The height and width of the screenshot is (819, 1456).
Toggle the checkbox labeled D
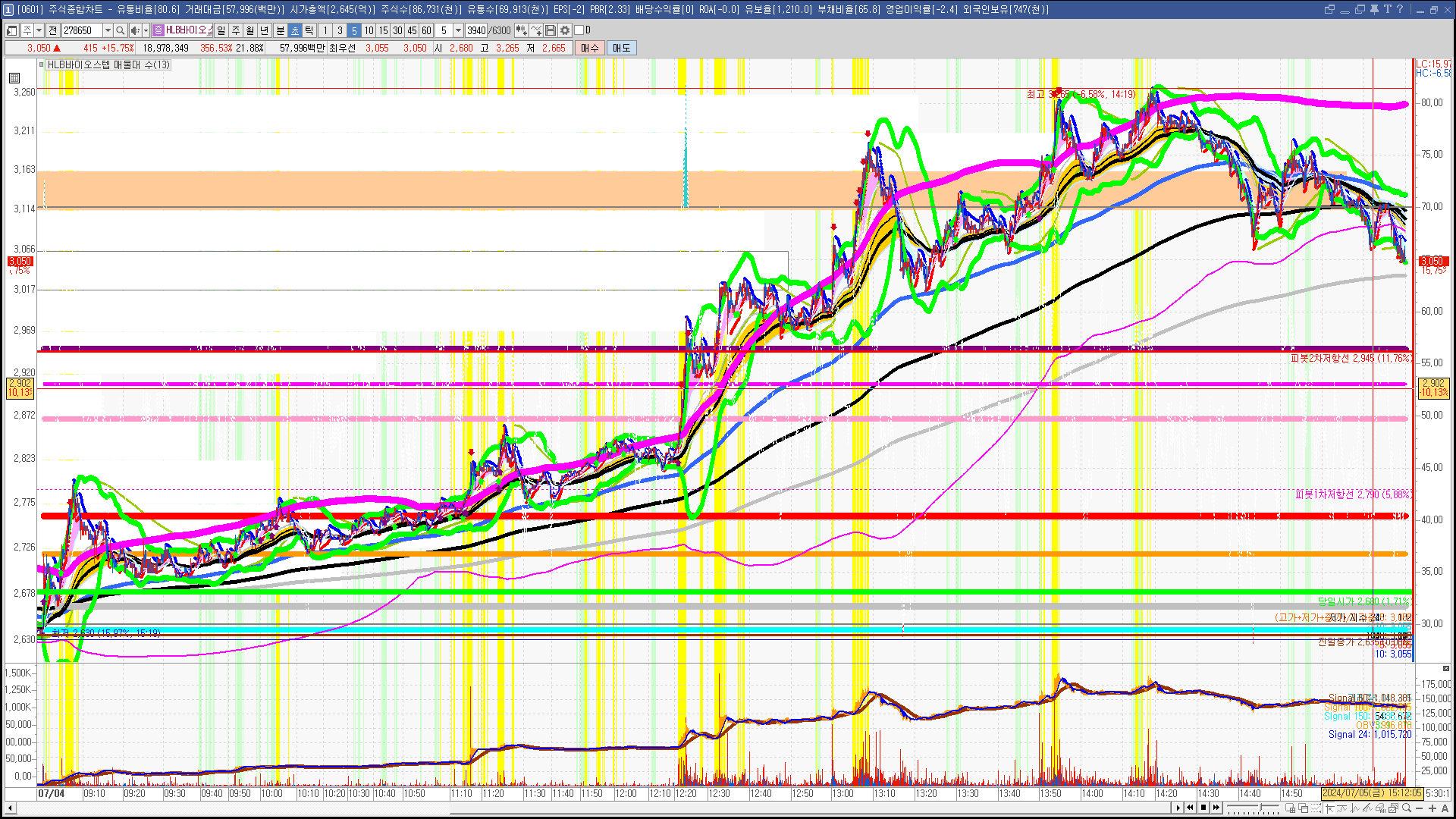579,30
